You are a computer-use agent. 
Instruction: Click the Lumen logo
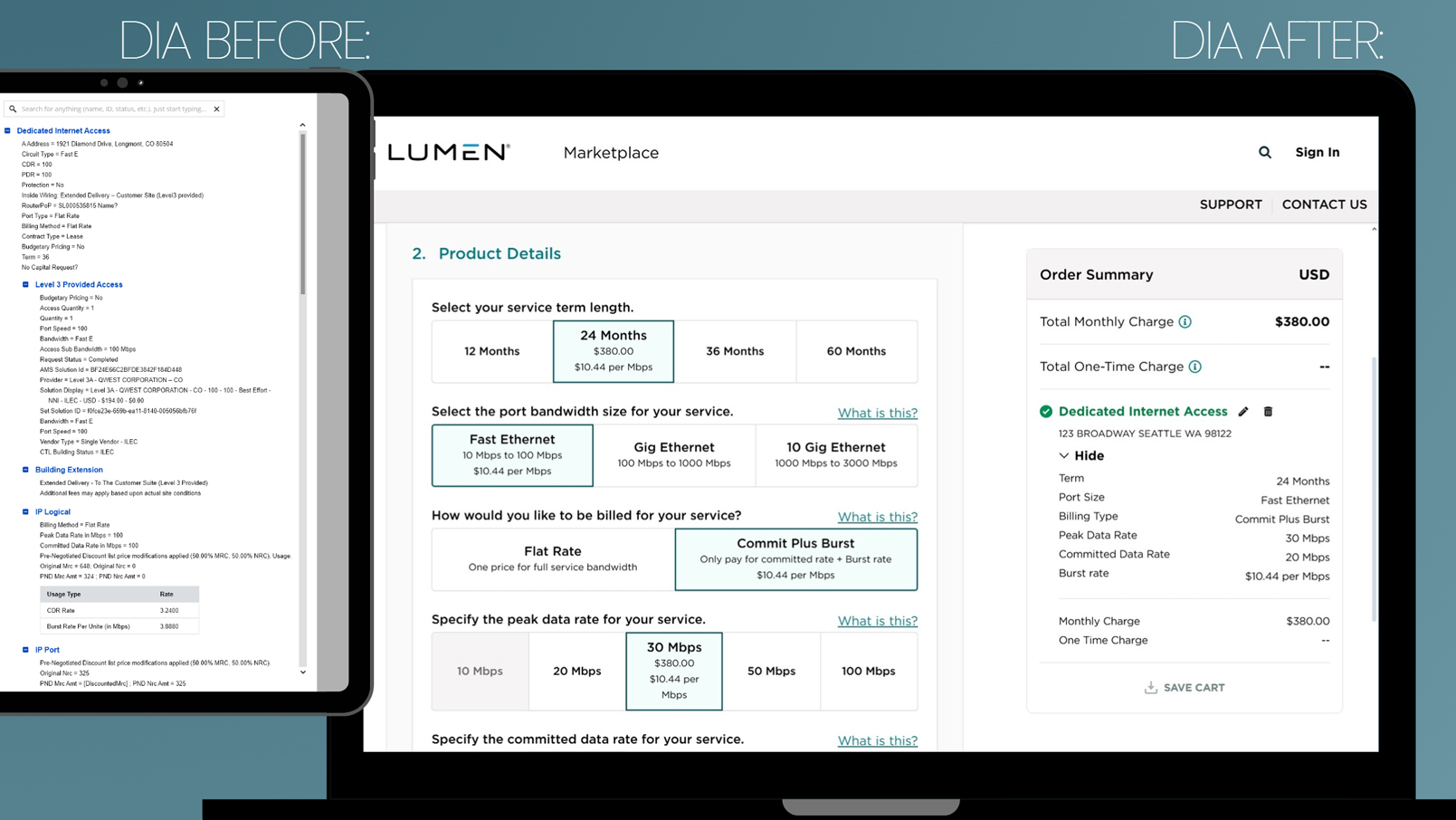coord(447,152)
